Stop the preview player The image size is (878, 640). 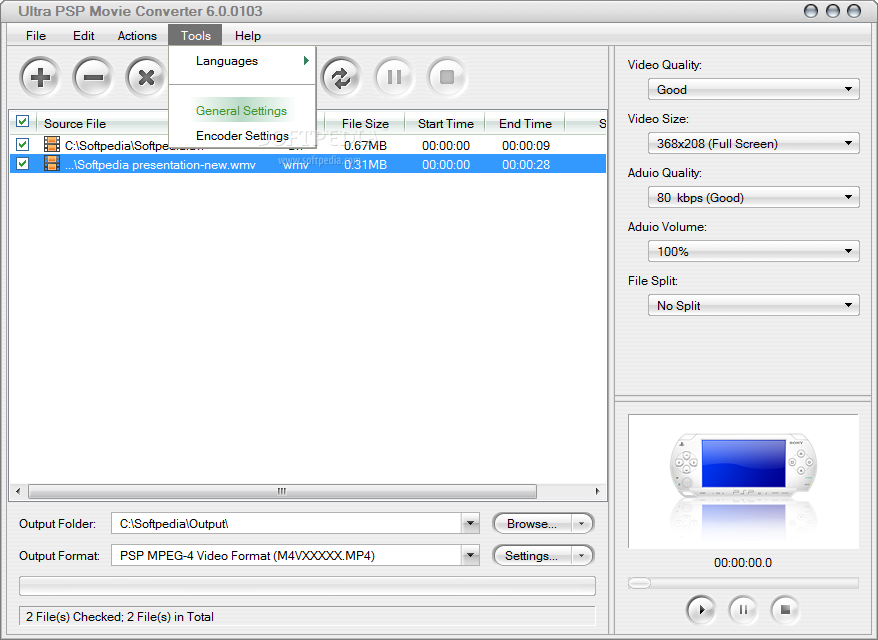[785, 609]
